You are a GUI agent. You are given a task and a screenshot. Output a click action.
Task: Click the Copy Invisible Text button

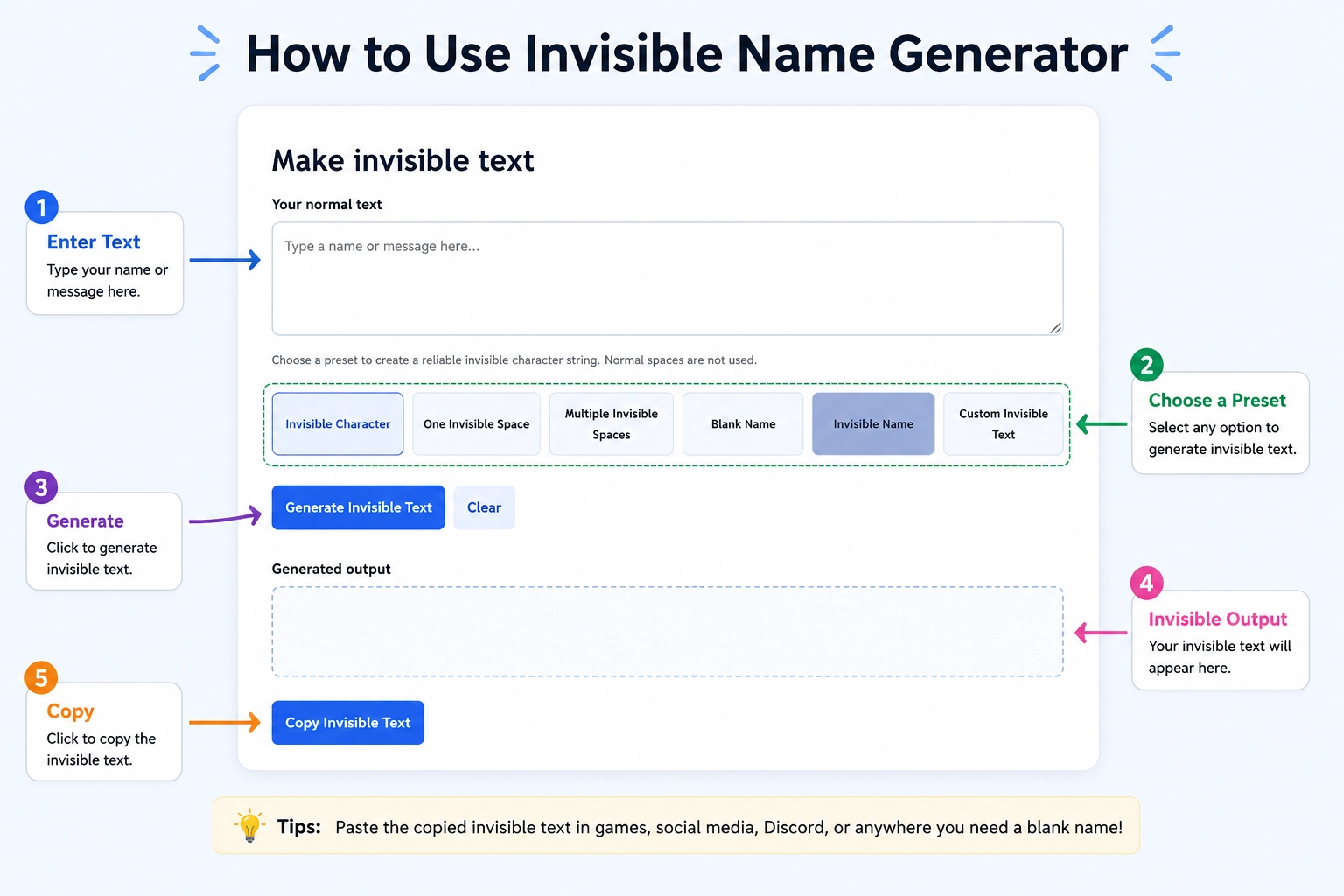348,723
